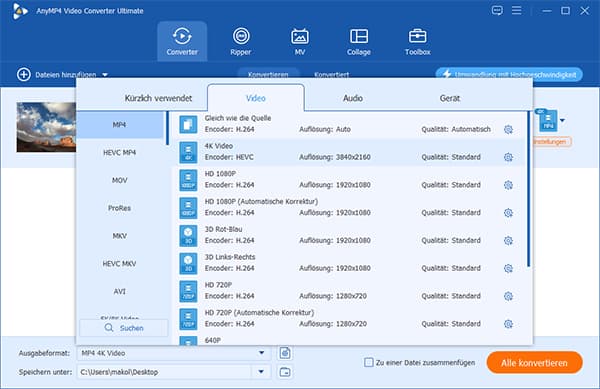Open the output folder icon beside Speichern unter
Screen dimensions: 600x389
pos(285,372)
